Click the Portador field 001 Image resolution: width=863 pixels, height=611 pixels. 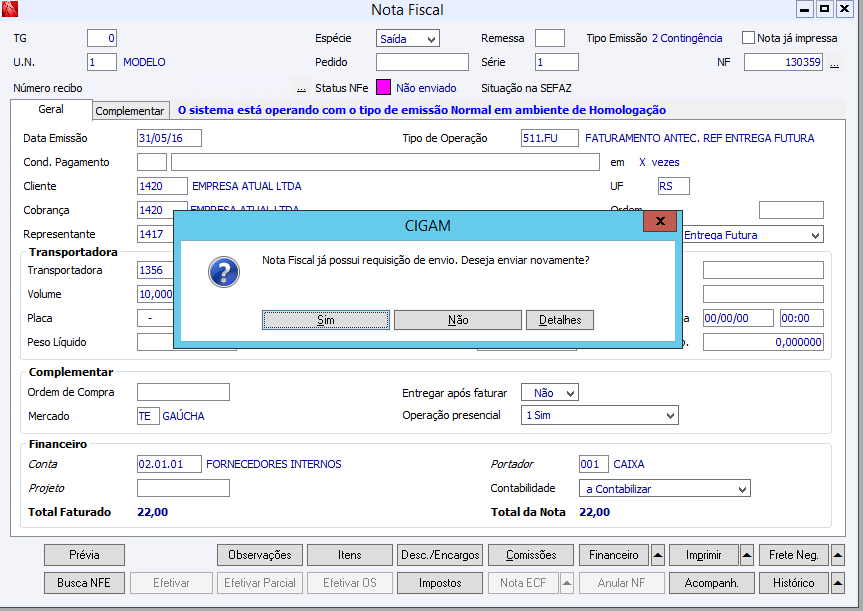(x=594, y=464)
